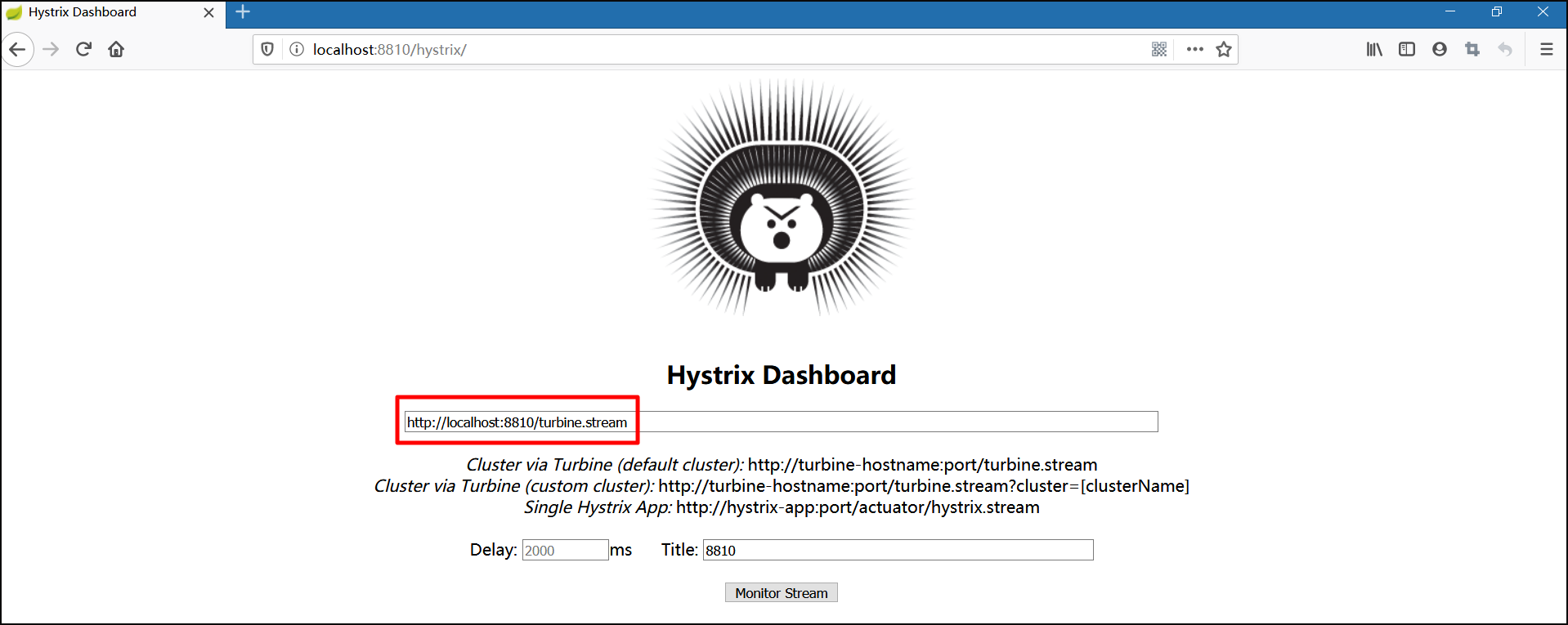The width and height of the screenshot is (1568, 625).
Task: Reload the Hystrix Dashboard page
Action: [x=83, y=50]
